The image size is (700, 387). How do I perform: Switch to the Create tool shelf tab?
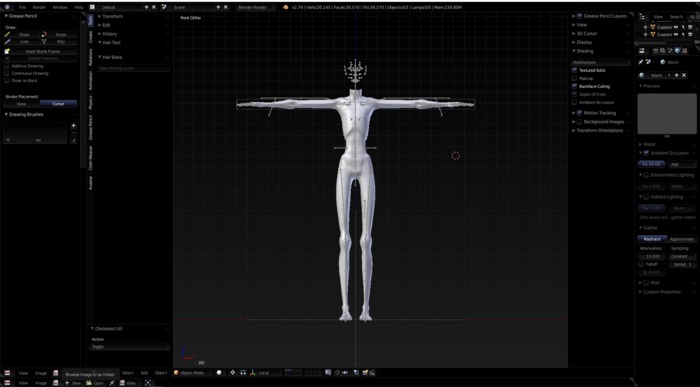tap(91, 37)
